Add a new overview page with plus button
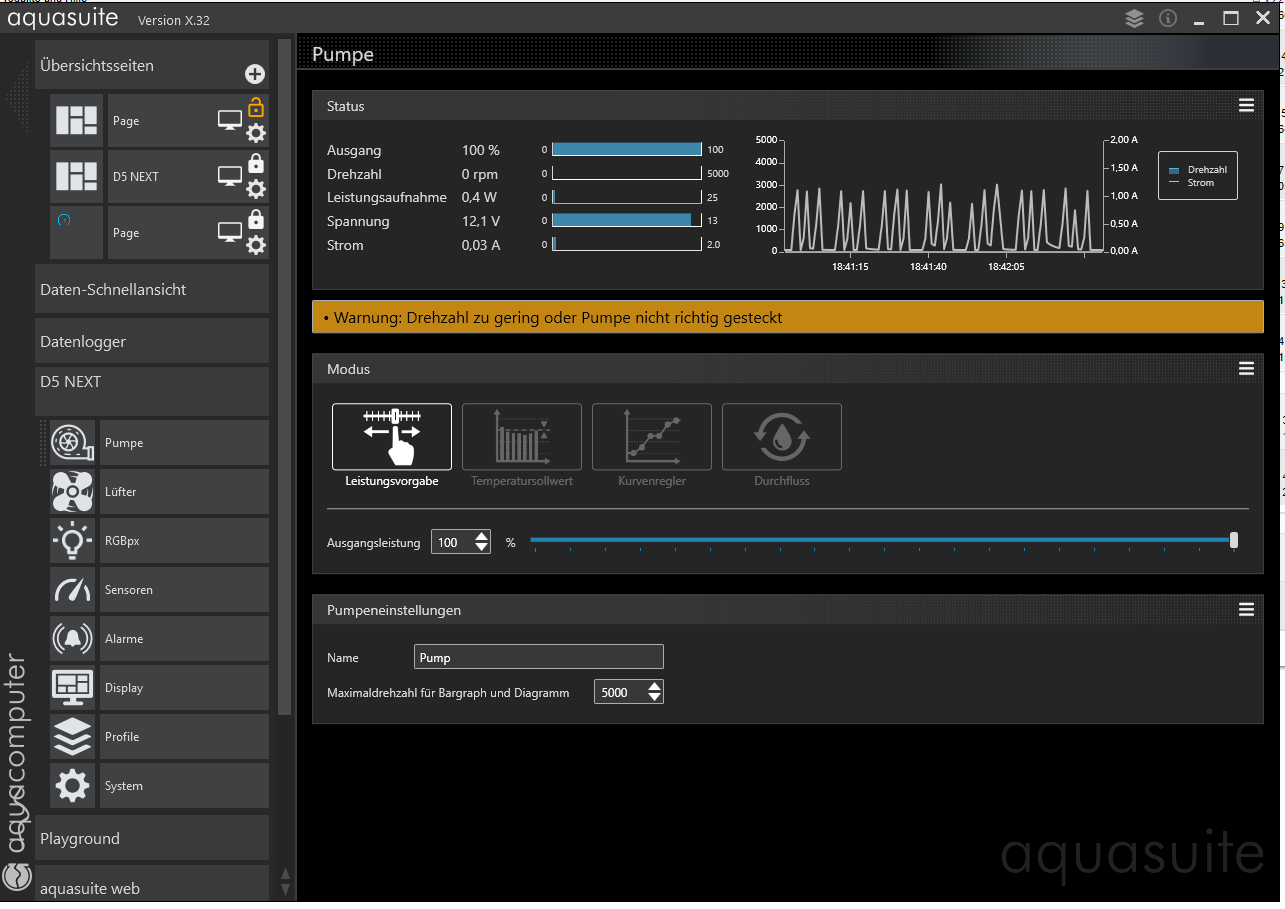The image size is (1285, 909). (x=255, y=74)
